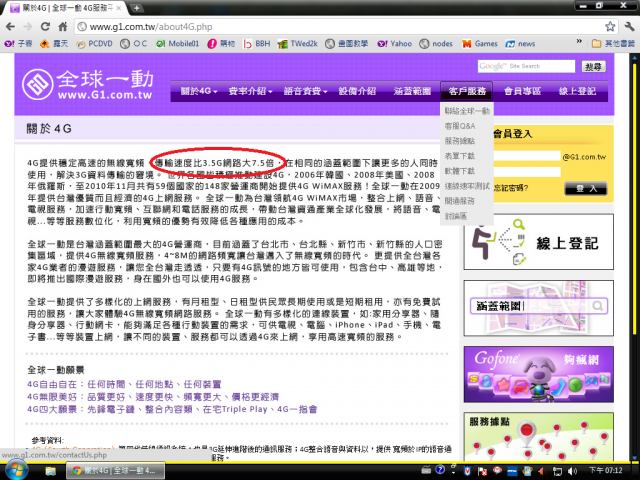The image size is (640, 480).
Task: Expand the 關於4G navigation dropdown
Action: pyautogui.click(x=199, y=91)
